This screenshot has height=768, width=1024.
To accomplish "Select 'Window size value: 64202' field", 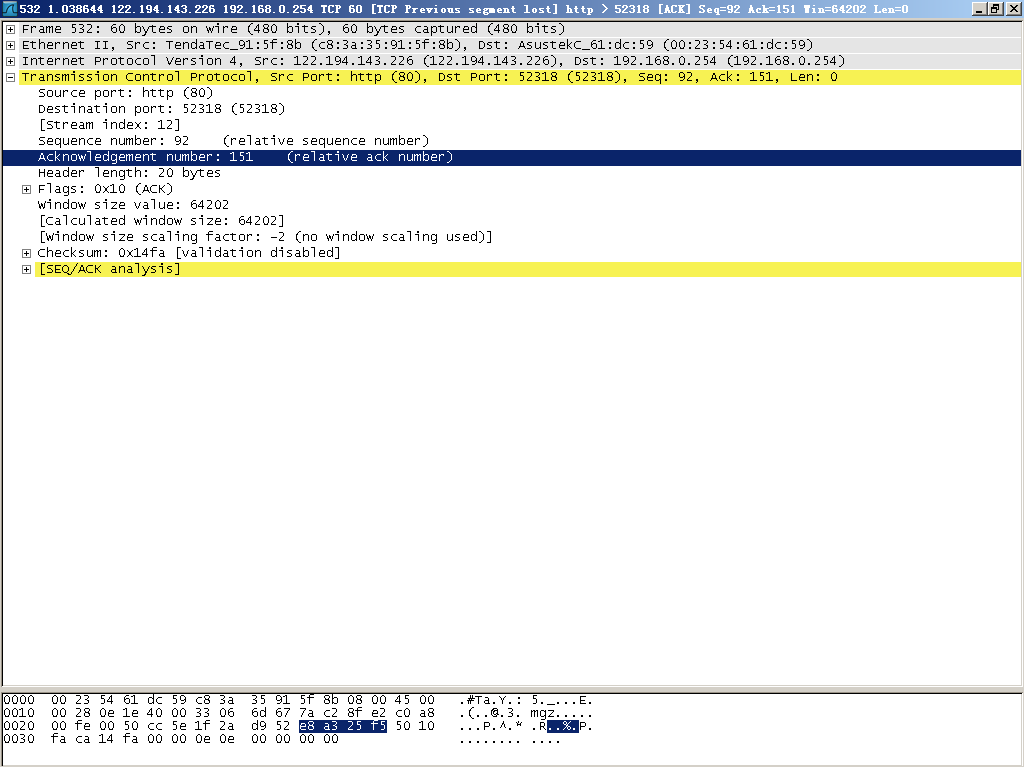I will click(x=133, y=205).
